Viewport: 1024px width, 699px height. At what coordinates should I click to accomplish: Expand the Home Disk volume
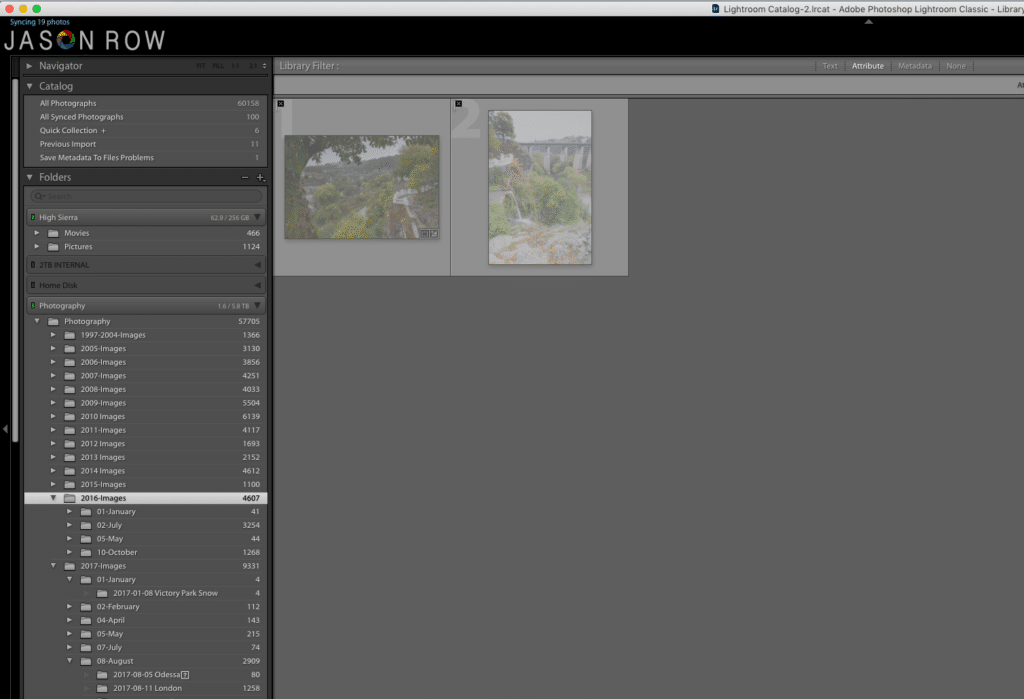point(257,285)
